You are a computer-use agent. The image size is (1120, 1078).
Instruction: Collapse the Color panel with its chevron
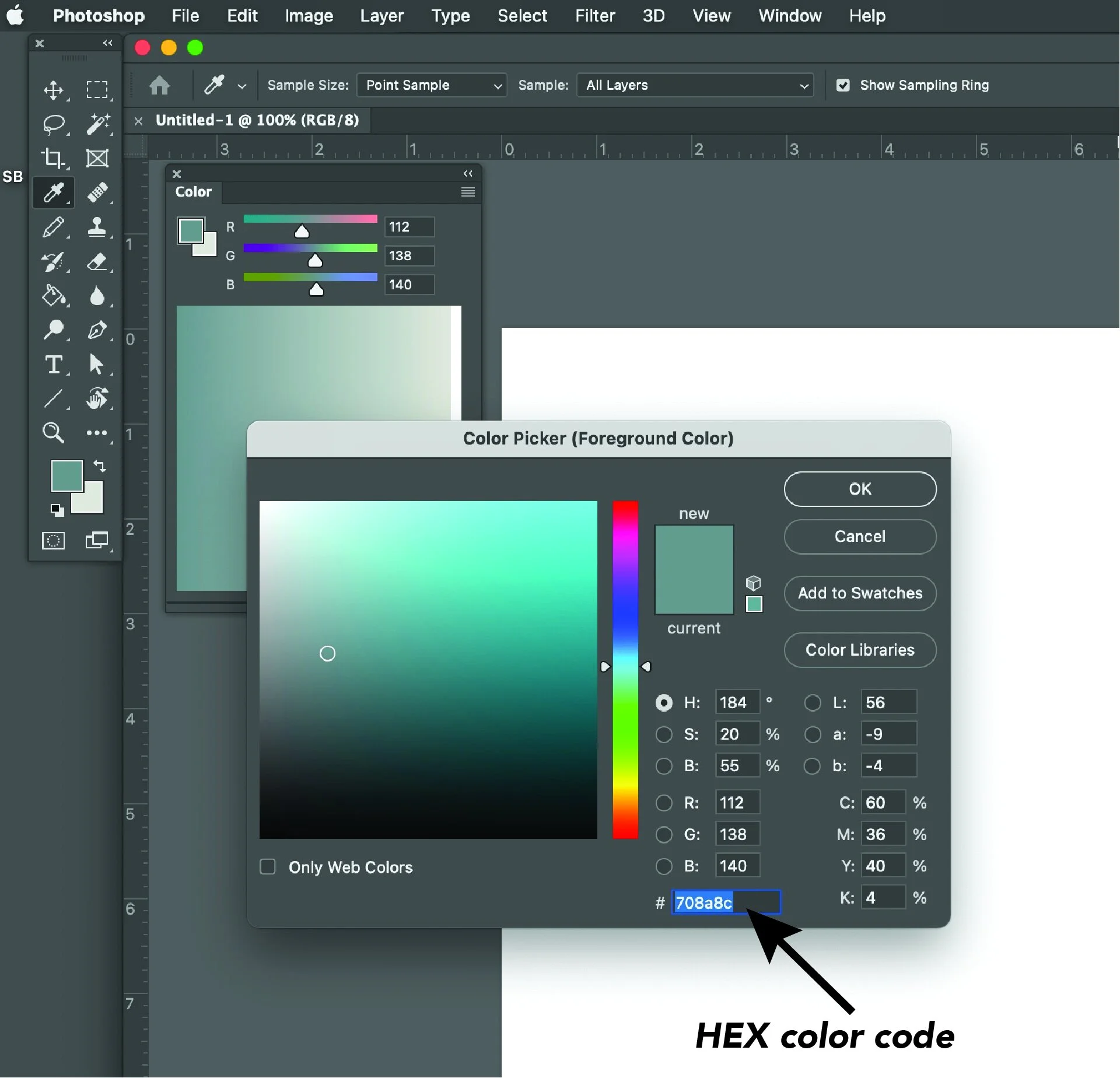point(468,173)
